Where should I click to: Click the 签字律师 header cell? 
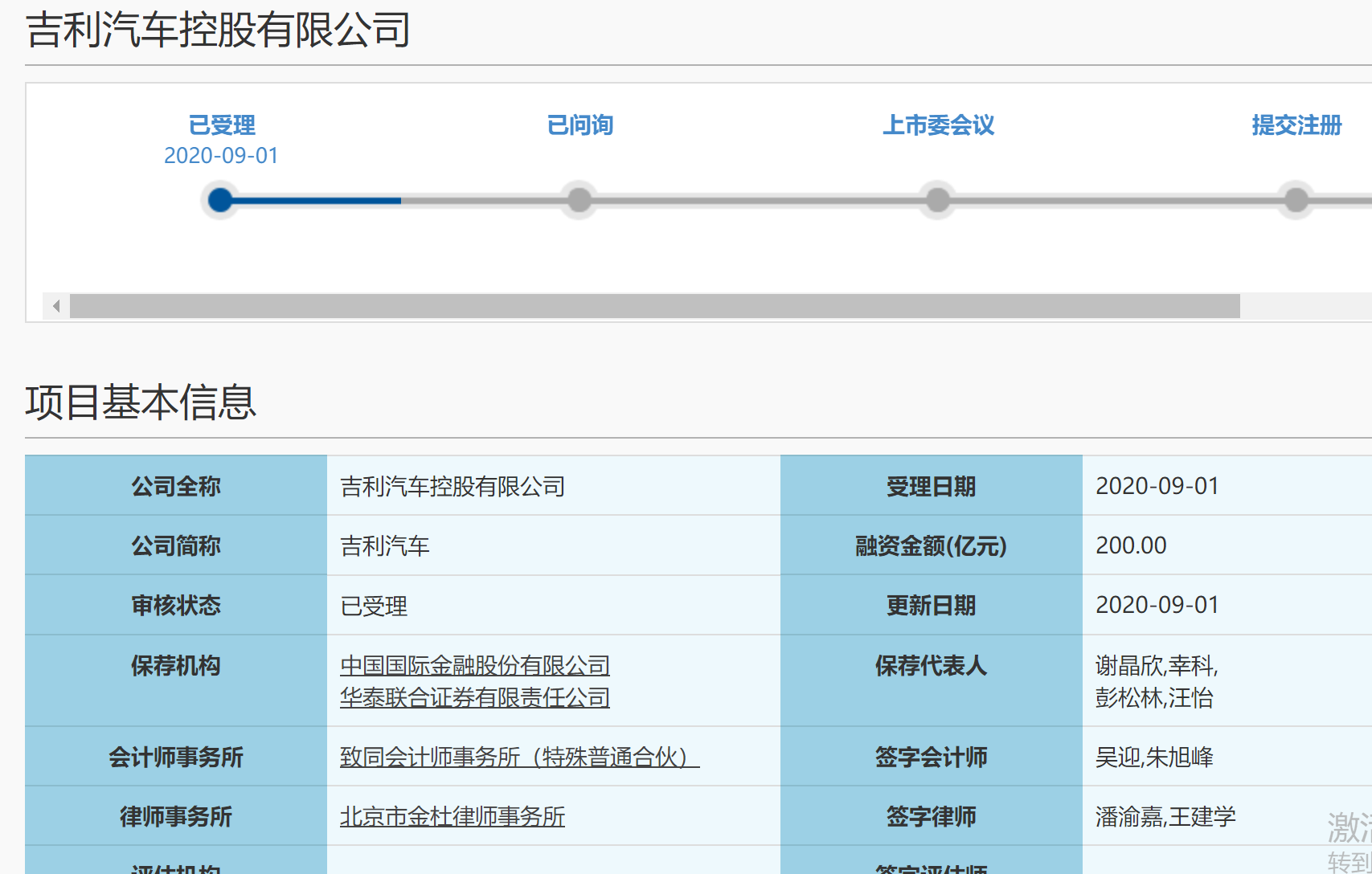click(932, 815)
